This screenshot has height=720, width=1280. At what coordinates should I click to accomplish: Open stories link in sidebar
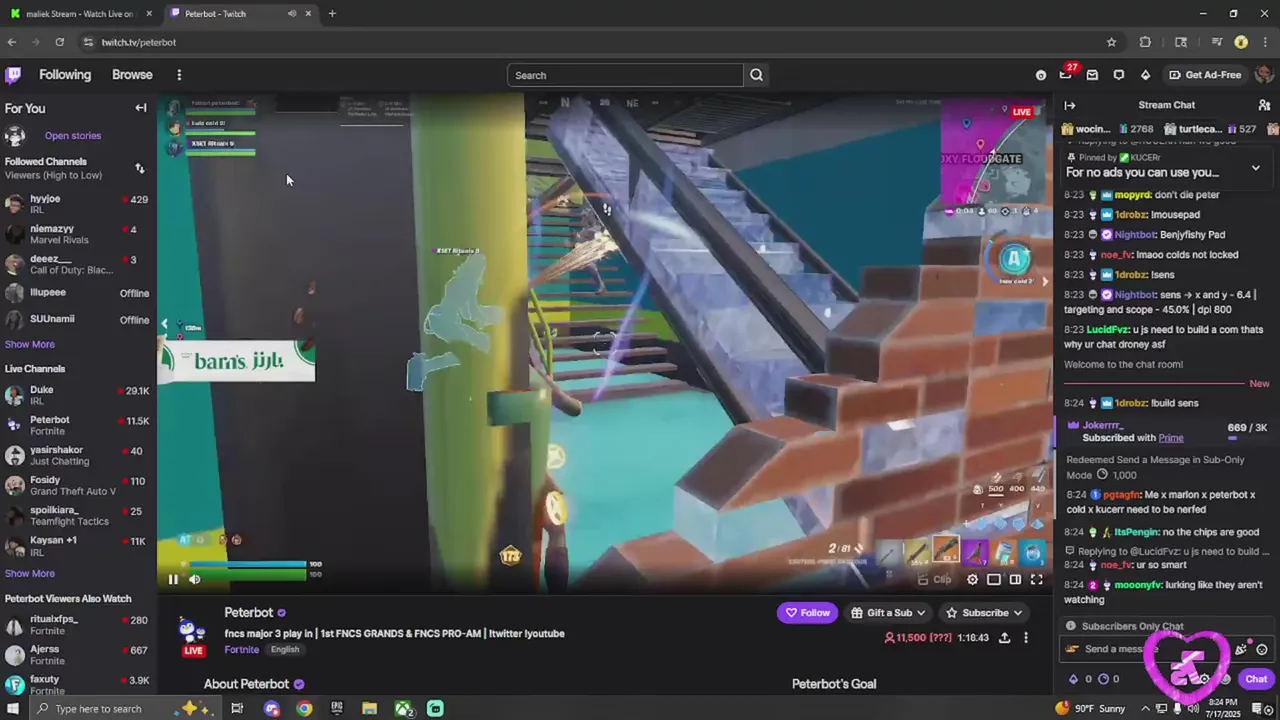73,136
